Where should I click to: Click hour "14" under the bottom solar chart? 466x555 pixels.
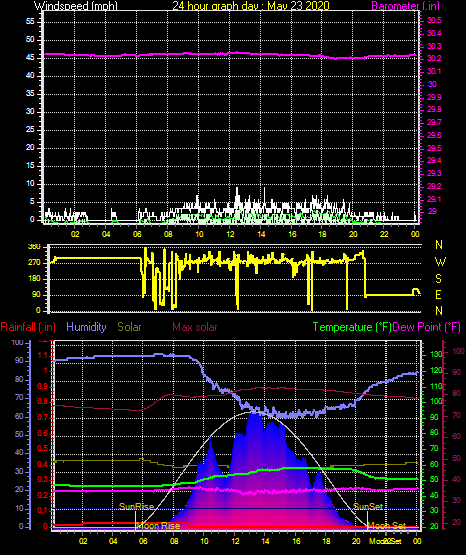click(265, 541)
